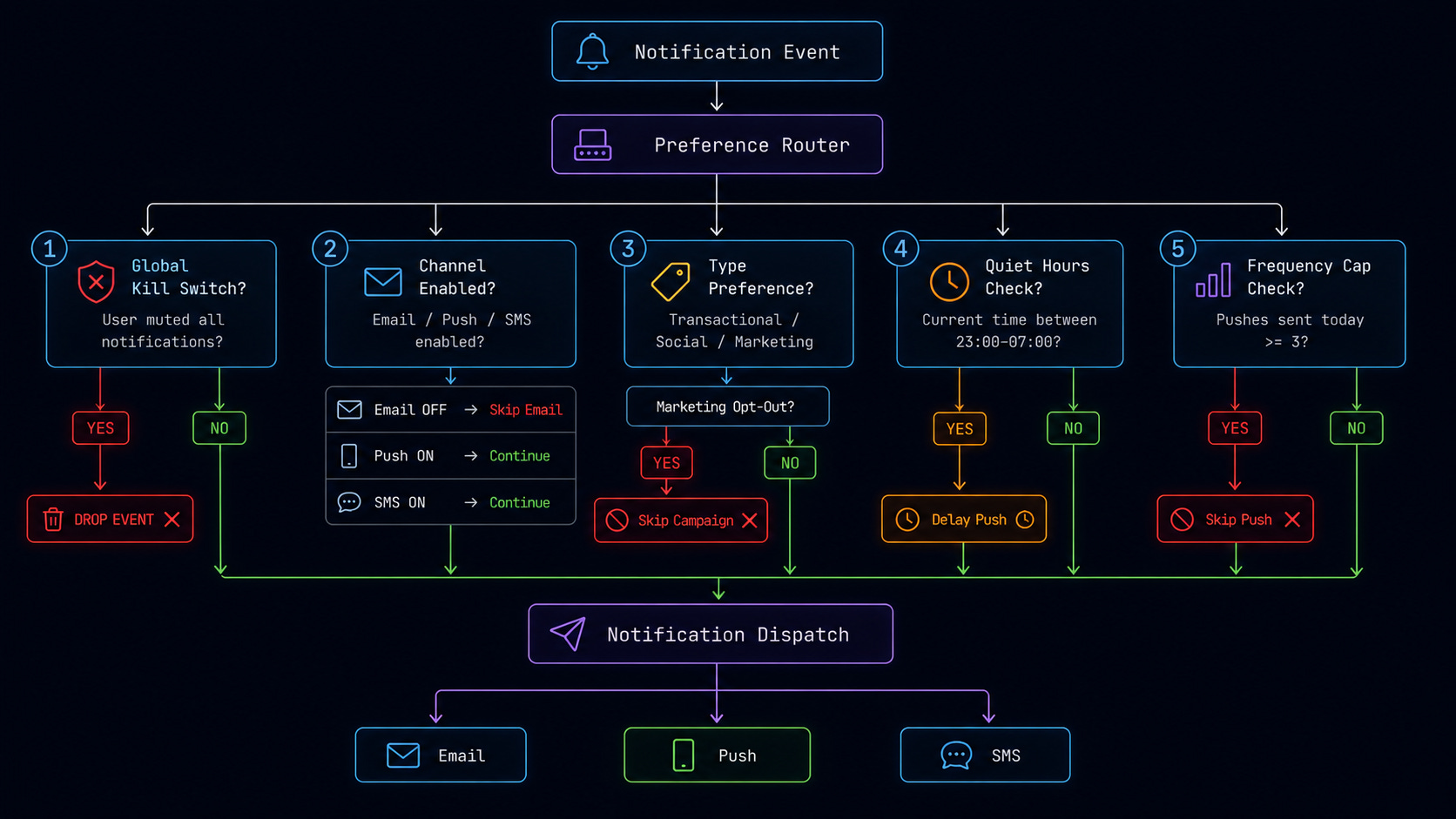The image size is (1456, 819).
Task: Click the envelope icon in Channel Enabled box
Action: (x=383, y=282)
